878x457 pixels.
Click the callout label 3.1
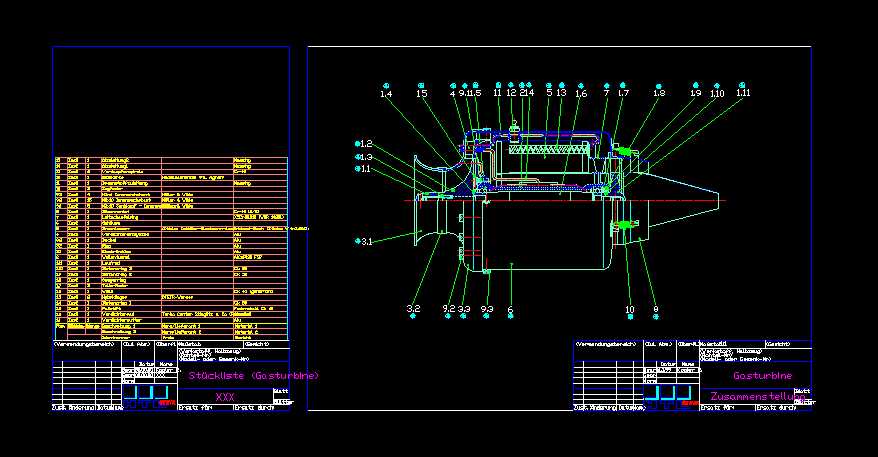tap(367, 242)
